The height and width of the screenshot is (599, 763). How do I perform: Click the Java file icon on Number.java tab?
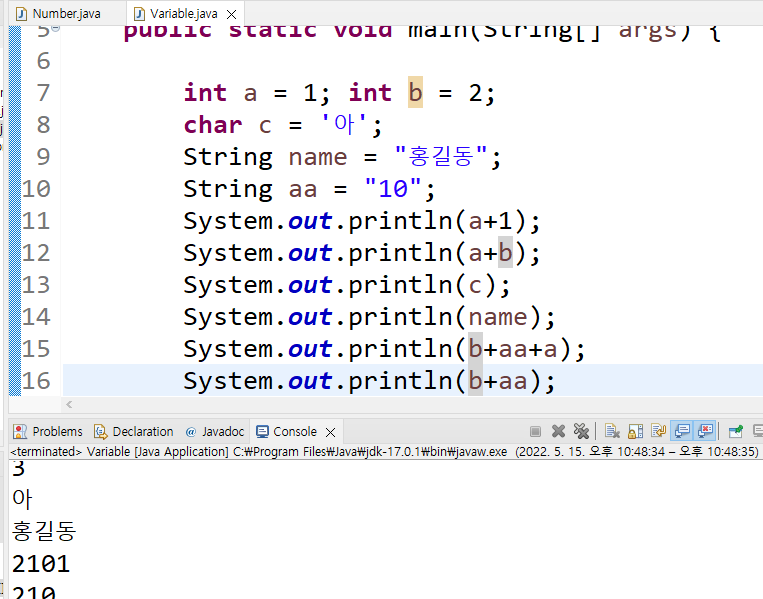coord(21,14)
